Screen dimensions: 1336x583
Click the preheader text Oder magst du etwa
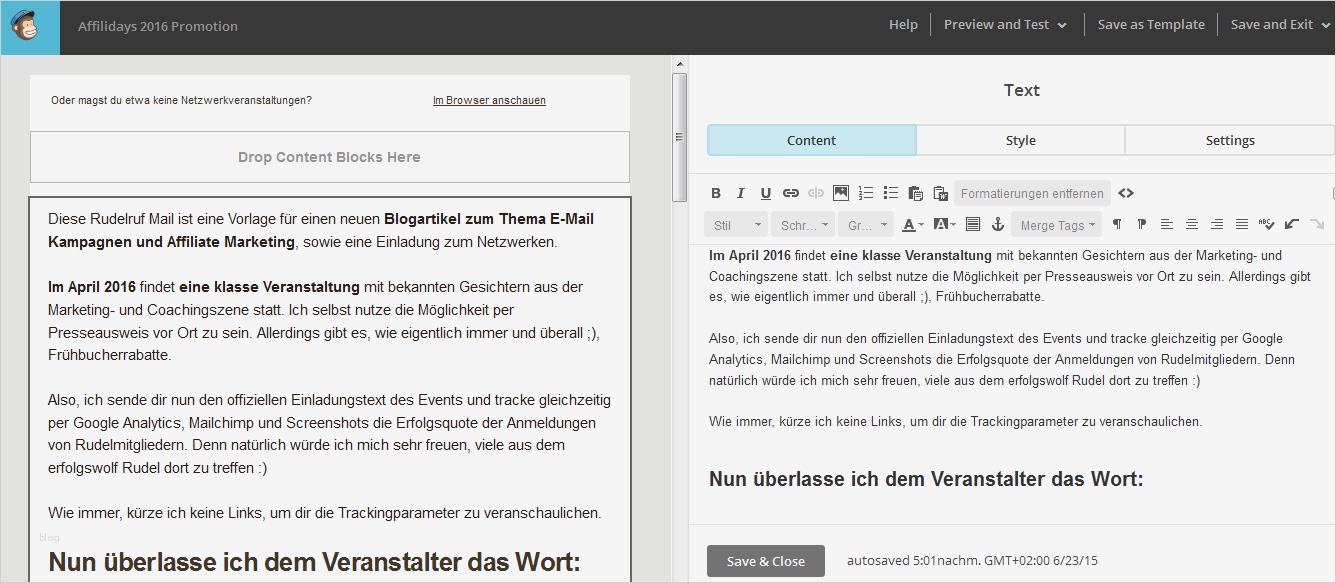[x=181, y=100]
